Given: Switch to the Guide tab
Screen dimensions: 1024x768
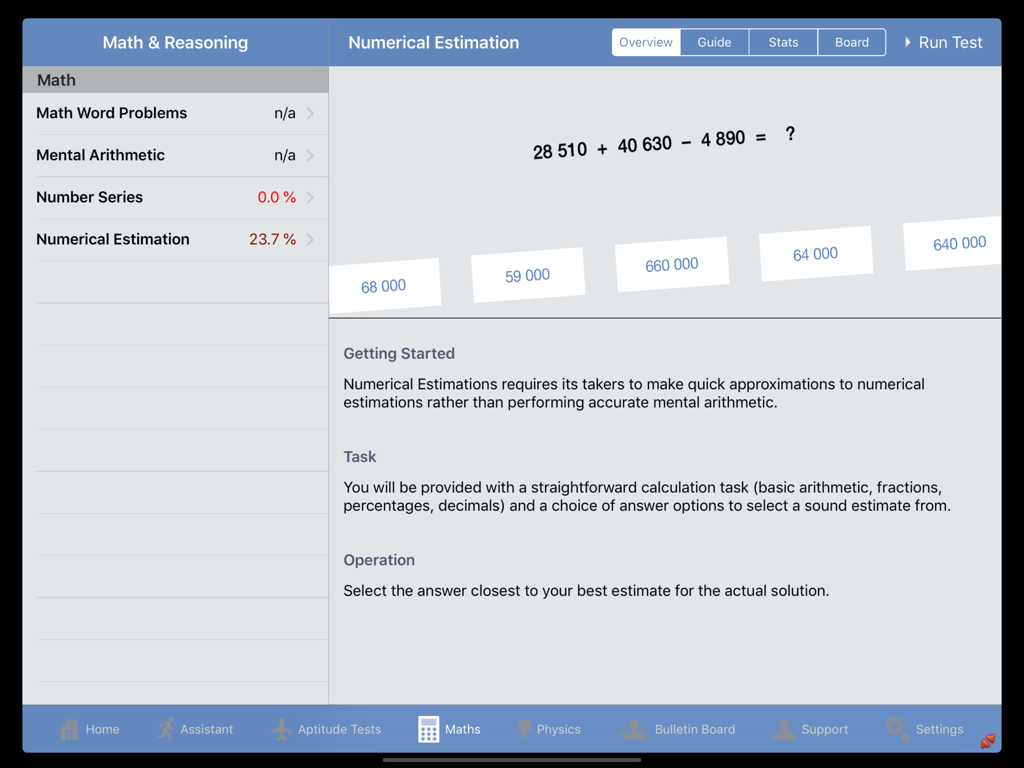Looking at the screenshot, I should 715,42.
